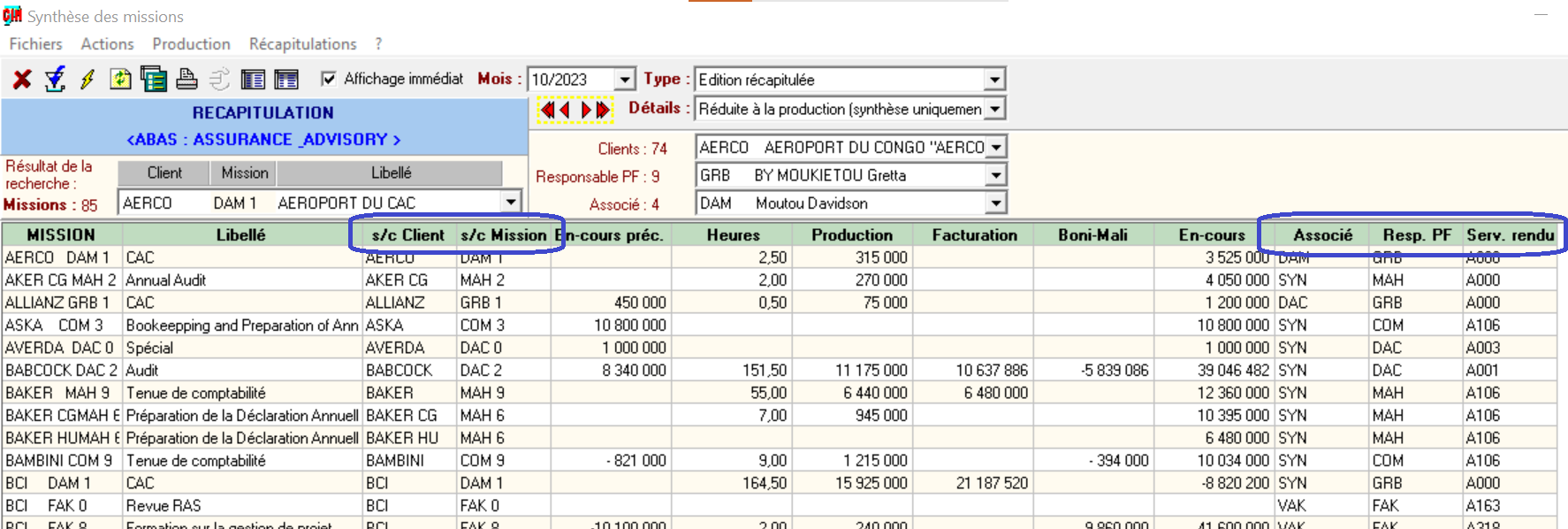Open the Responsable PF dropdown showing BY MOUKIETOU Gretta
The image size is (1568, 529).
point(996,175)
